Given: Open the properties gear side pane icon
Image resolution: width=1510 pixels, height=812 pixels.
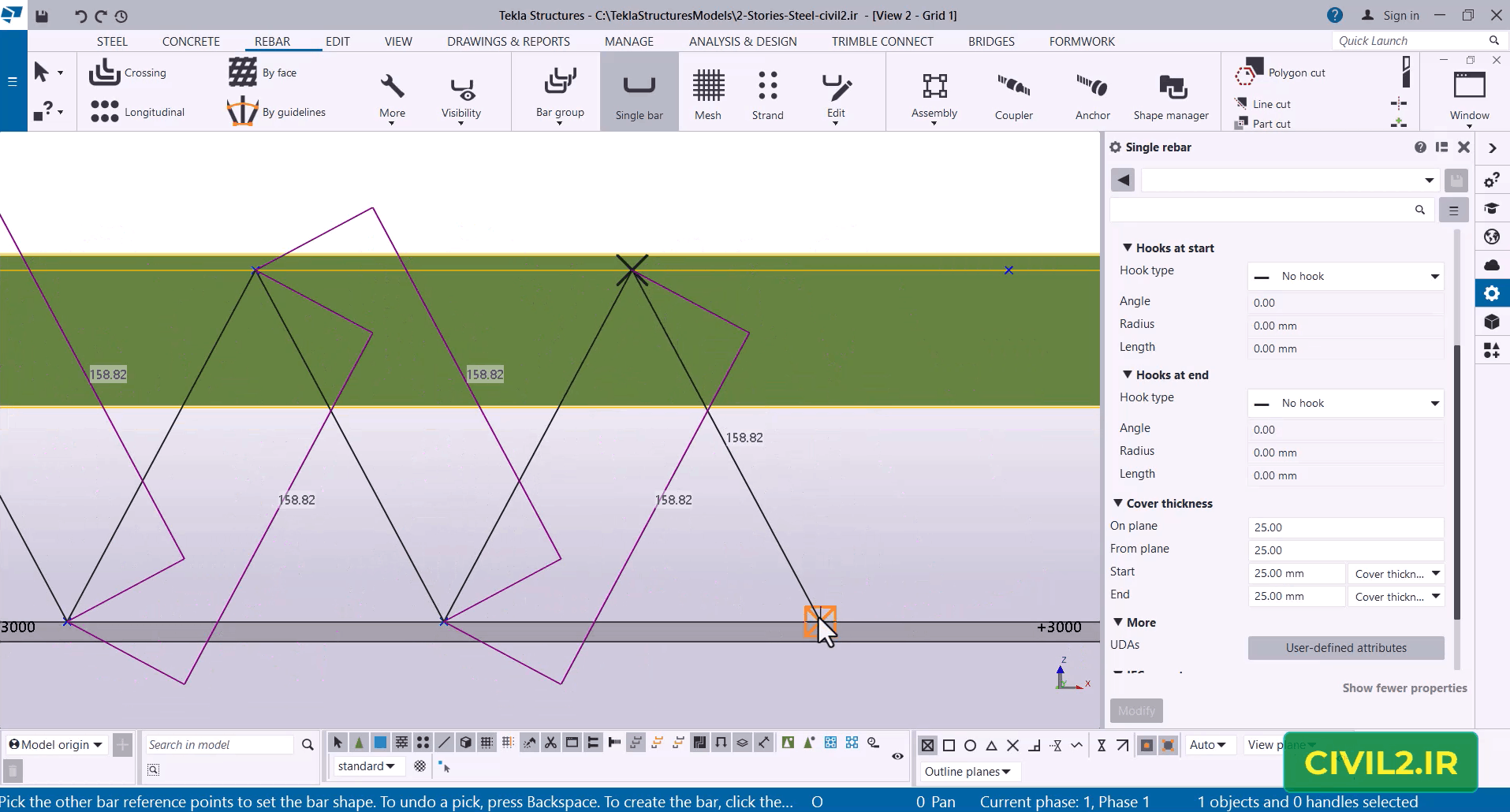Looking at the screenshot, I should [1492, 293].
